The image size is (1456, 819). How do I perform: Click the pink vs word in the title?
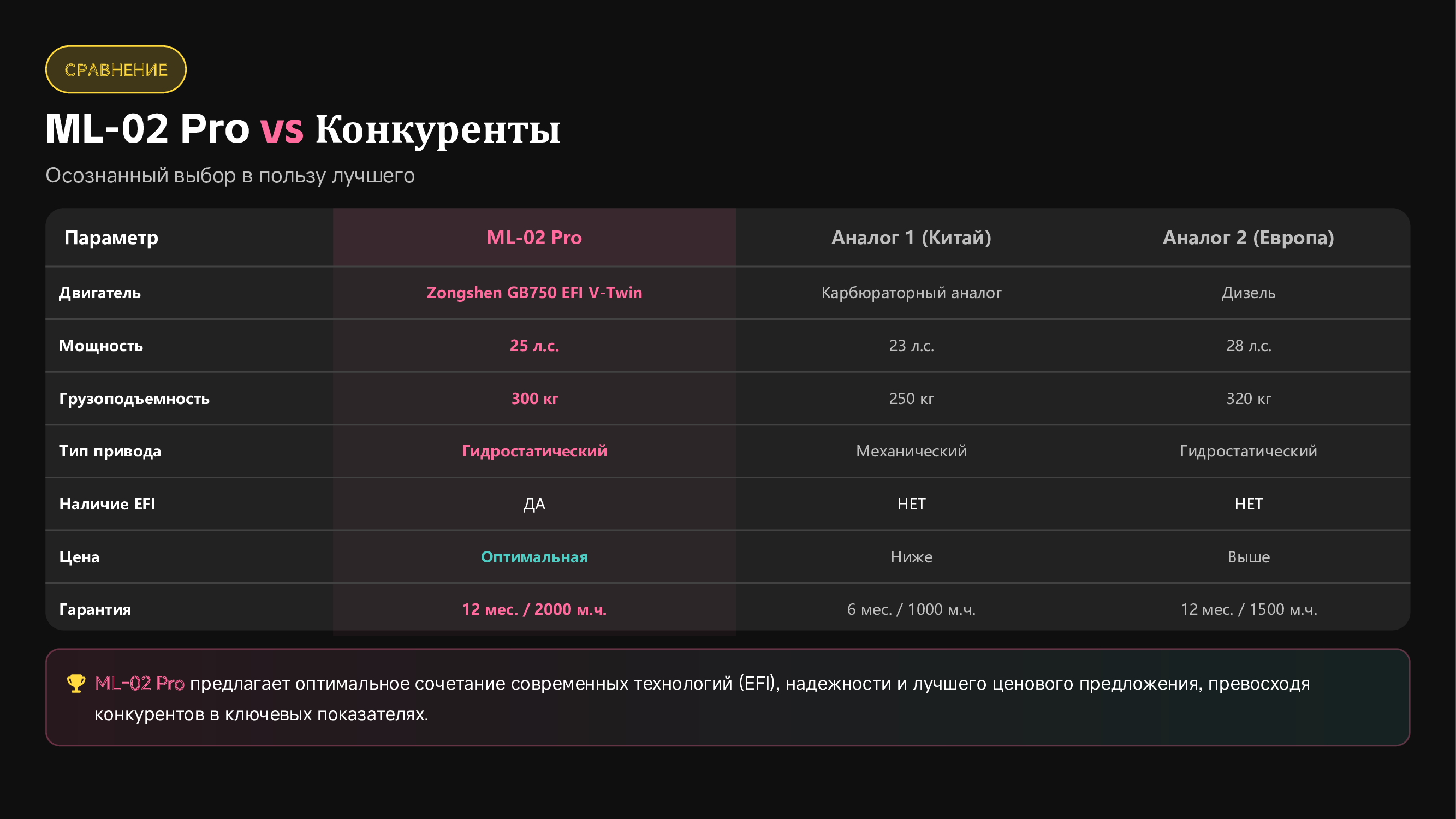point(282,129)
